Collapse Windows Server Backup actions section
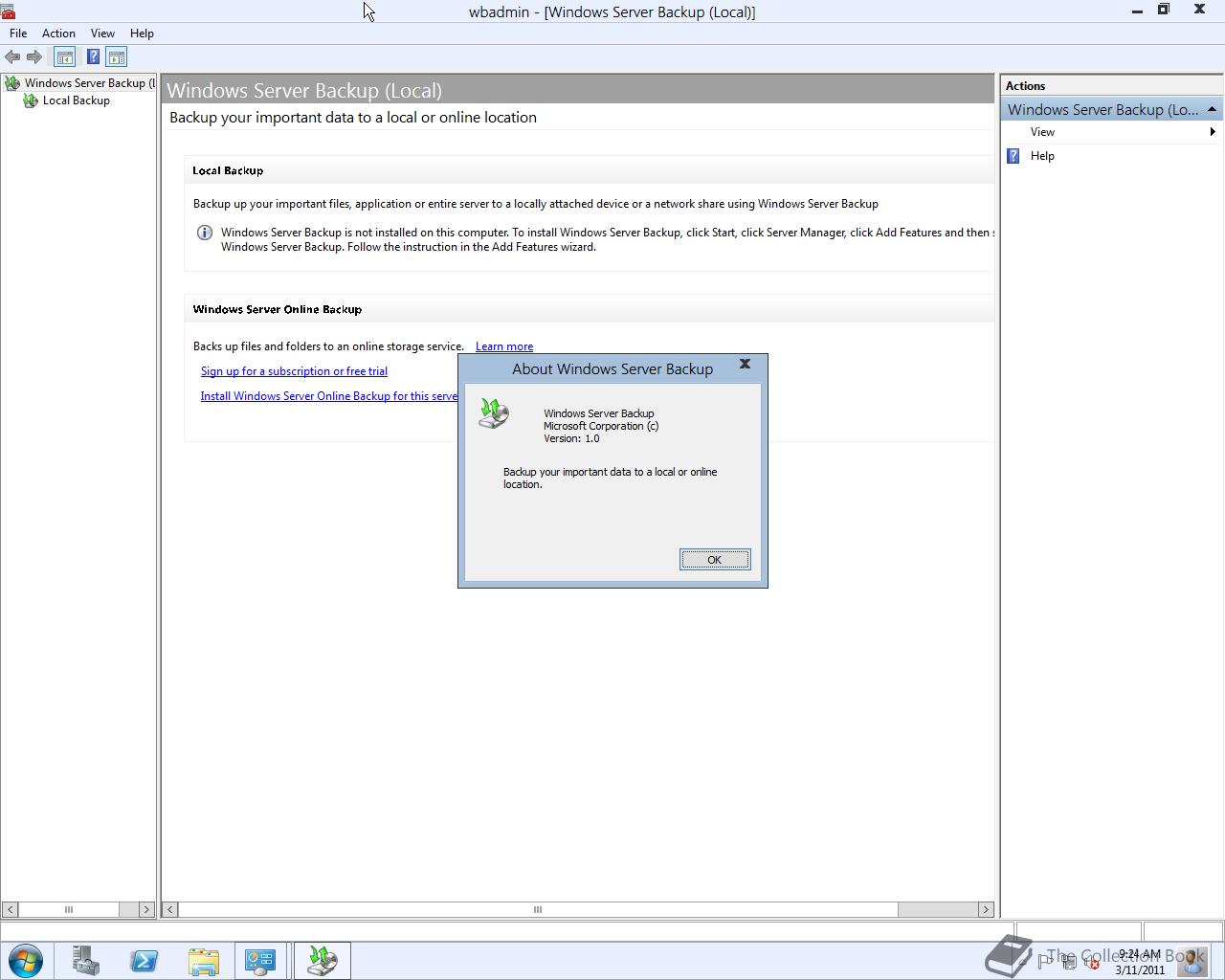Viewport: 1225px width, 980px height. [x=1212, y=109]
